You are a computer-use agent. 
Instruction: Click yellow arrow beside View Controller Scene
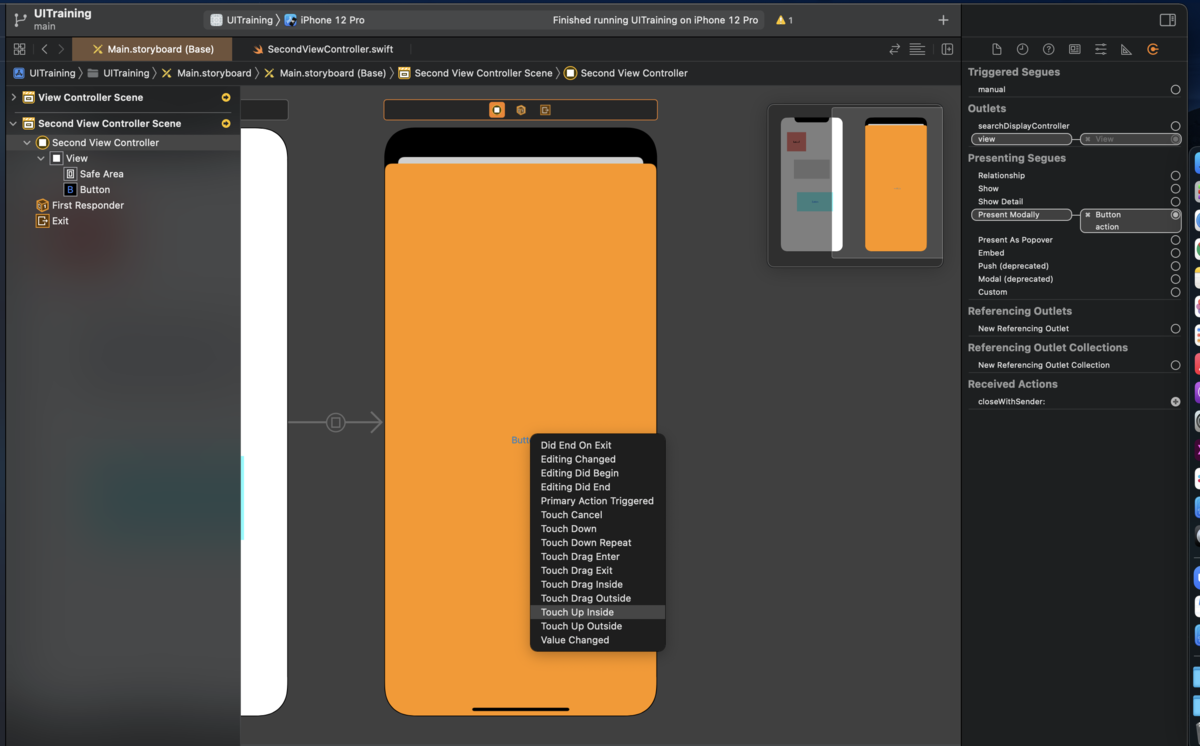[x=226, y=97]
